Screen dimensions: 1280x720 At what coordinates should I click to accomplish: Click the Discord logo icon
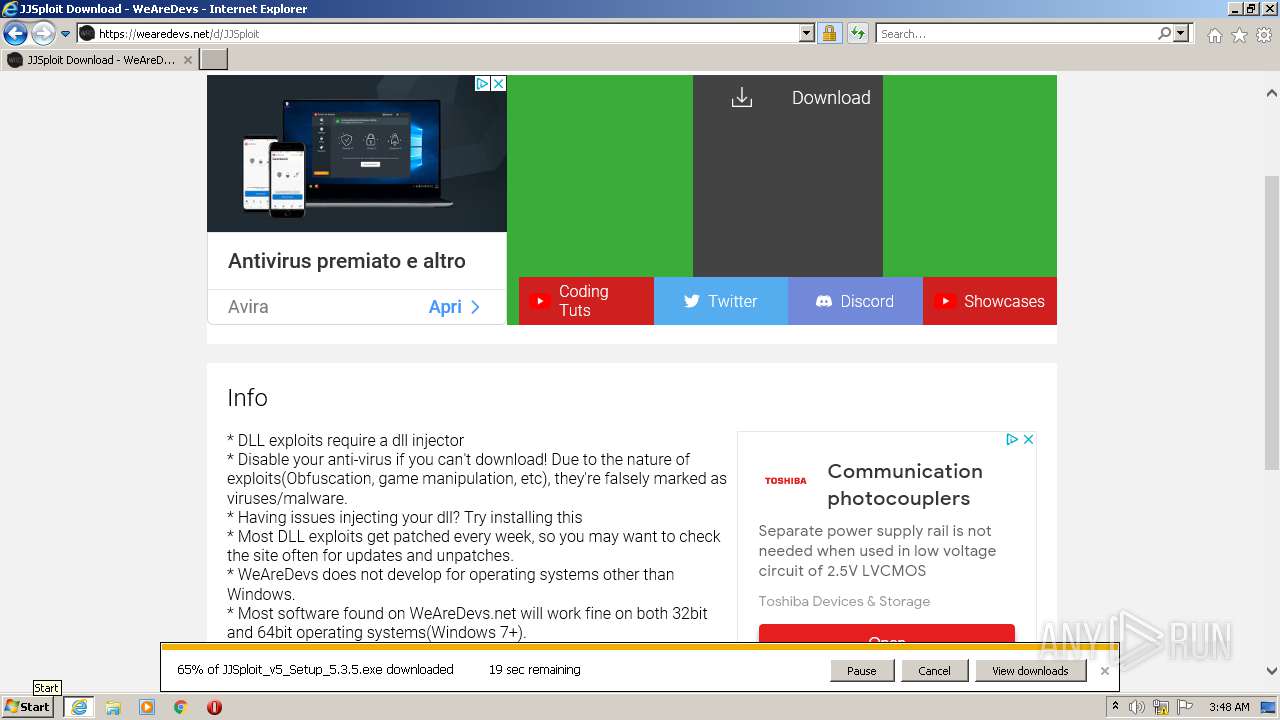tap(824, 301)
